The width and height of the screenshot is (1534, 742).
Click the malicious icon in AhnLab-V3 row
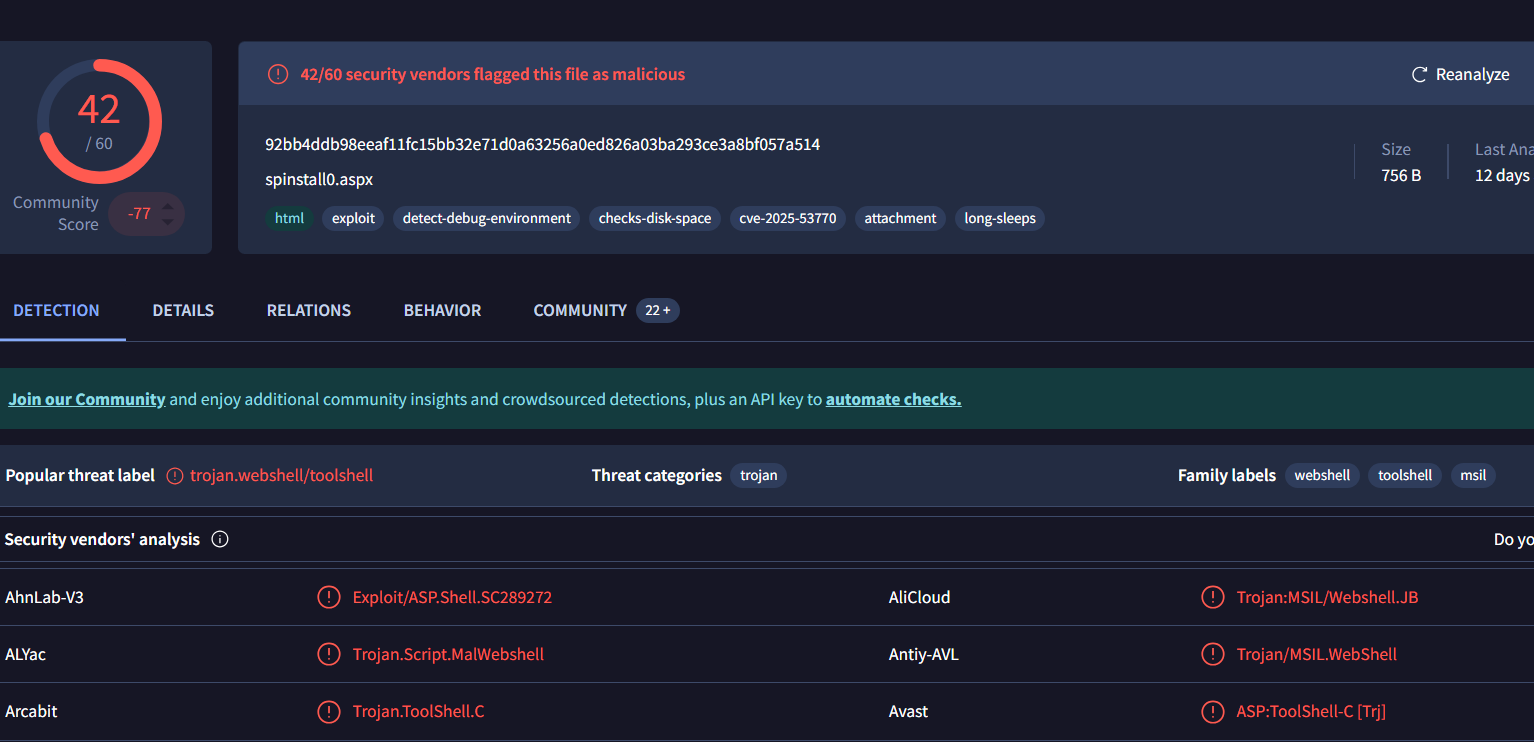tap(328, 598)
